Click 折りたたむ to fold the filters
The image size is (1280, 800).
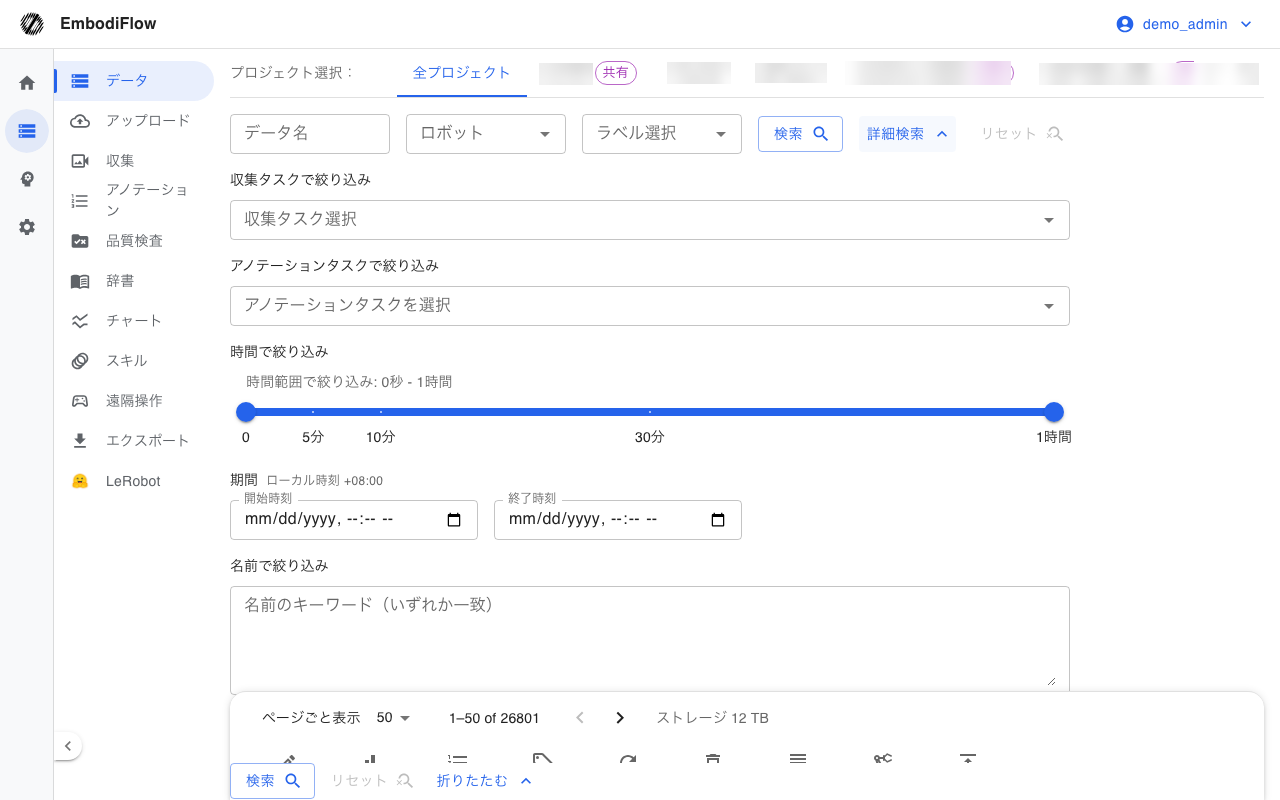click(485, 781)
